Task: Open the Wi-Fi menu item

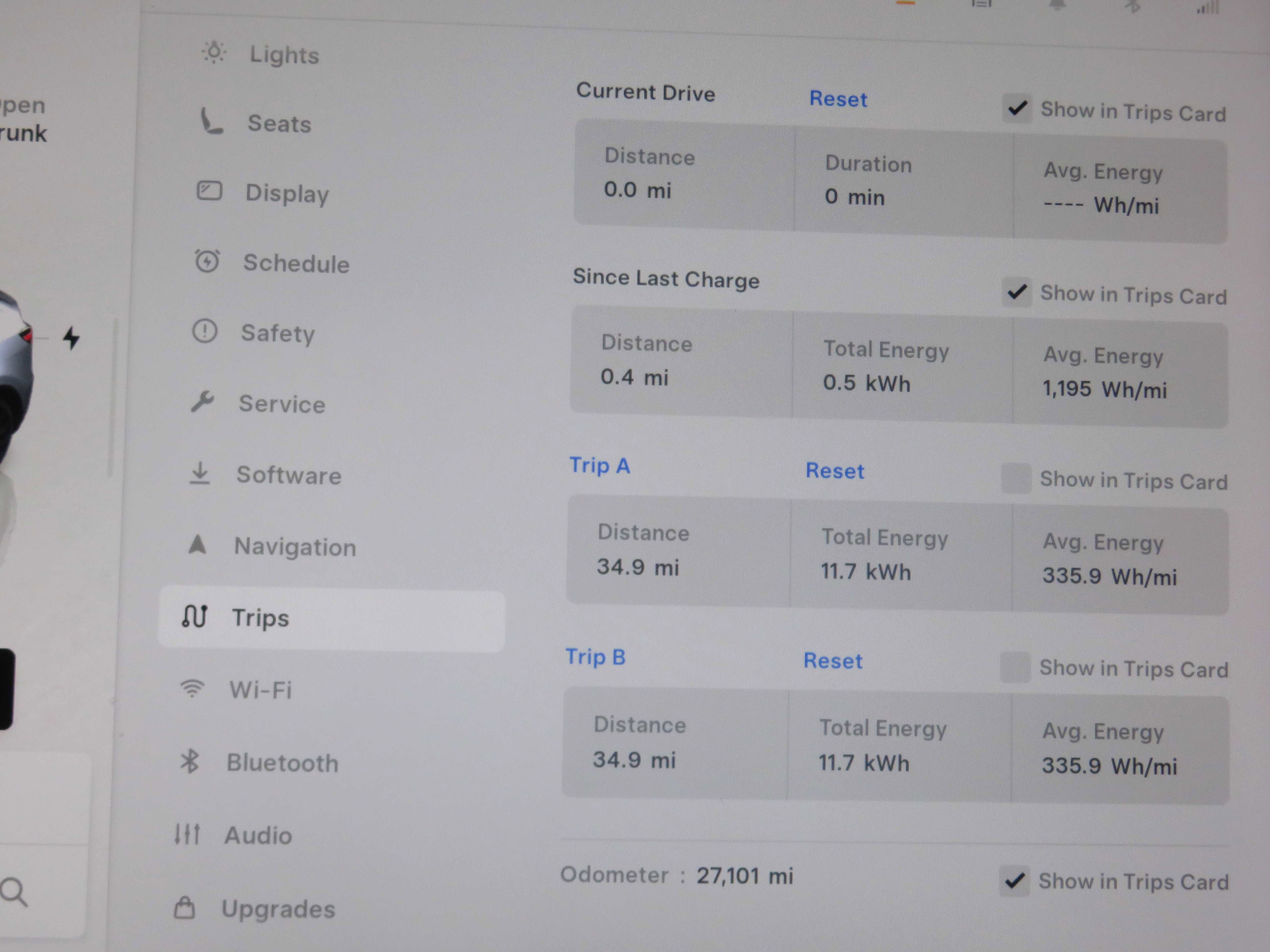Action: click(261, 689)
